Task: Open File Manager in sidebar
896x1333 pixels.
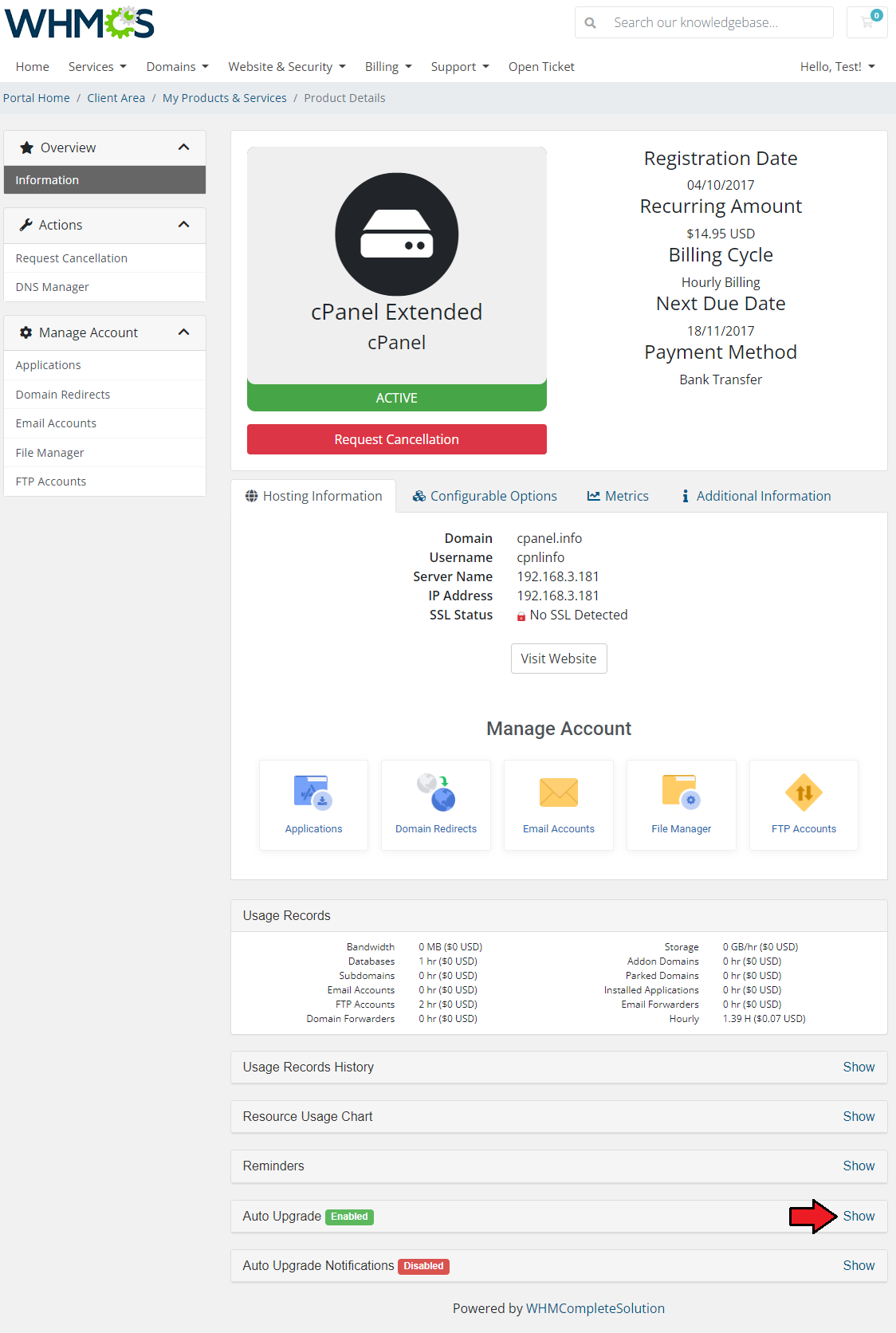Action: coord(104,453)
